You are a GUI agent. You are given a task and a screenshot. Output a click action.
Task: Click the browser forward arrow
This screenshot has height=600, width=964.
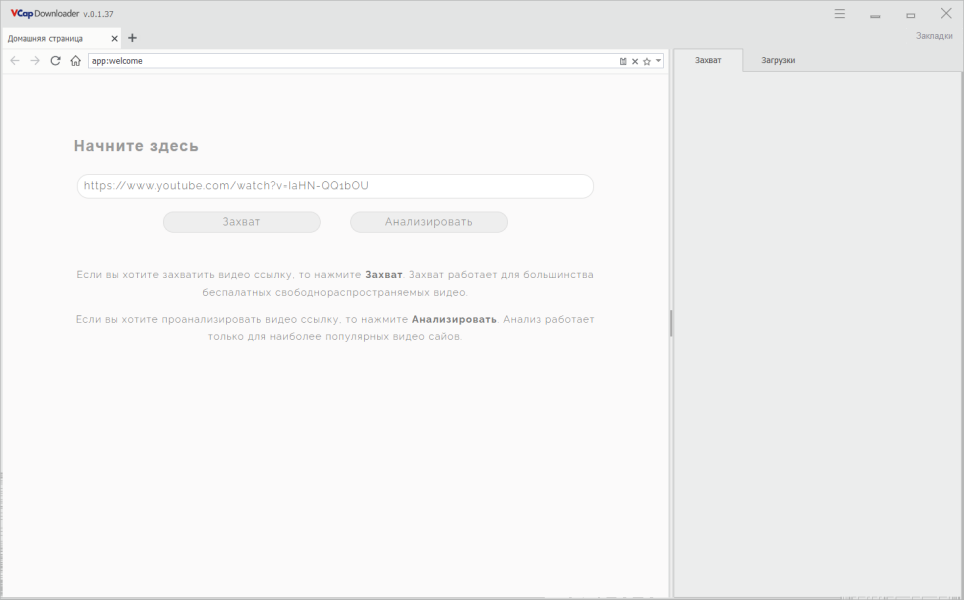[35, 61]
